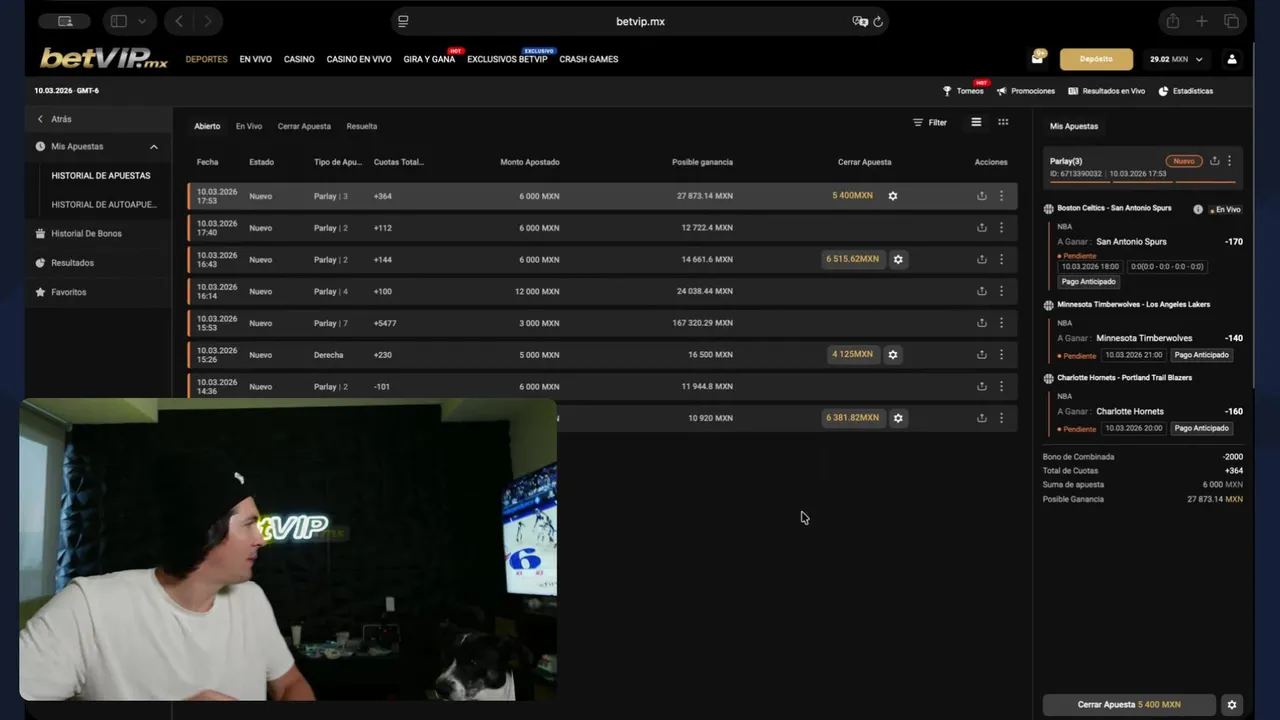
Task: Switch to list view layout icon
Action: pyautogui.click(x=976, y=122)
